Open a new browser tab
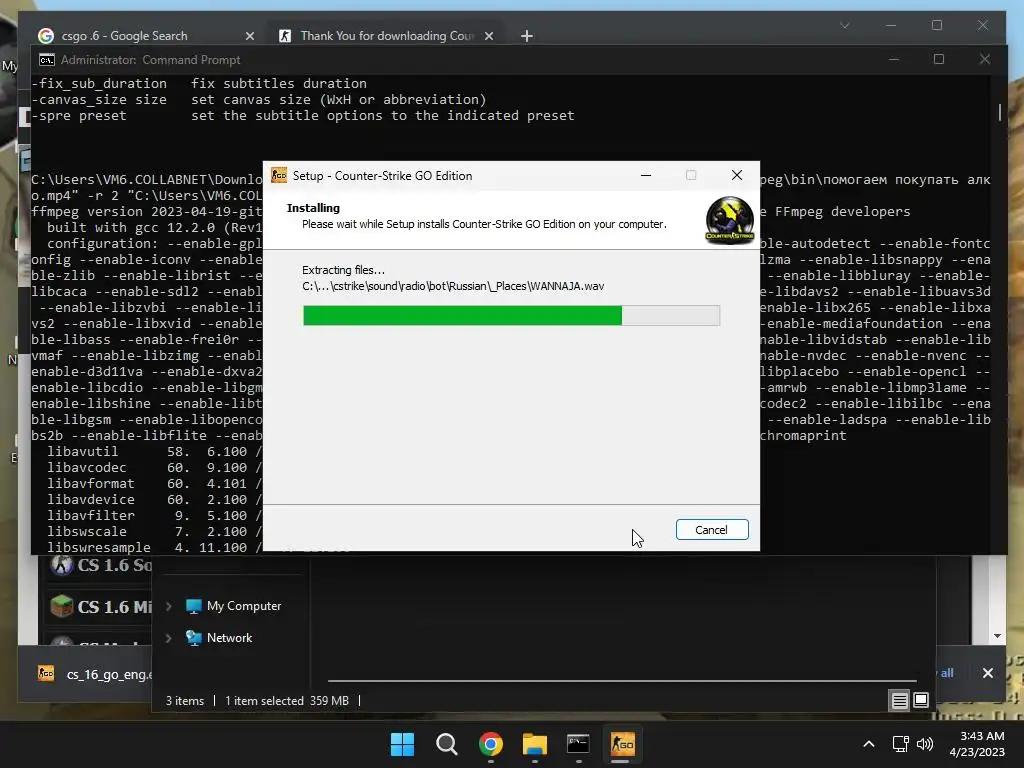Viewport: 1024px width, 768px height. 527,36
